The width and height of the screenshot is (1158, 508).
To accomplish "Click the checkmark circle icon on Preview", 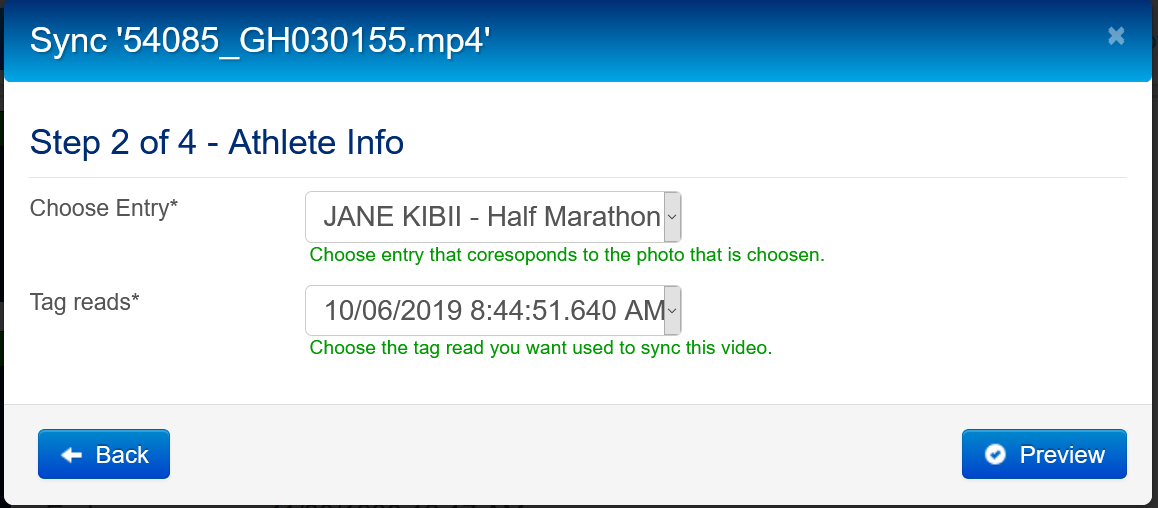I will (x=994, y=455).
